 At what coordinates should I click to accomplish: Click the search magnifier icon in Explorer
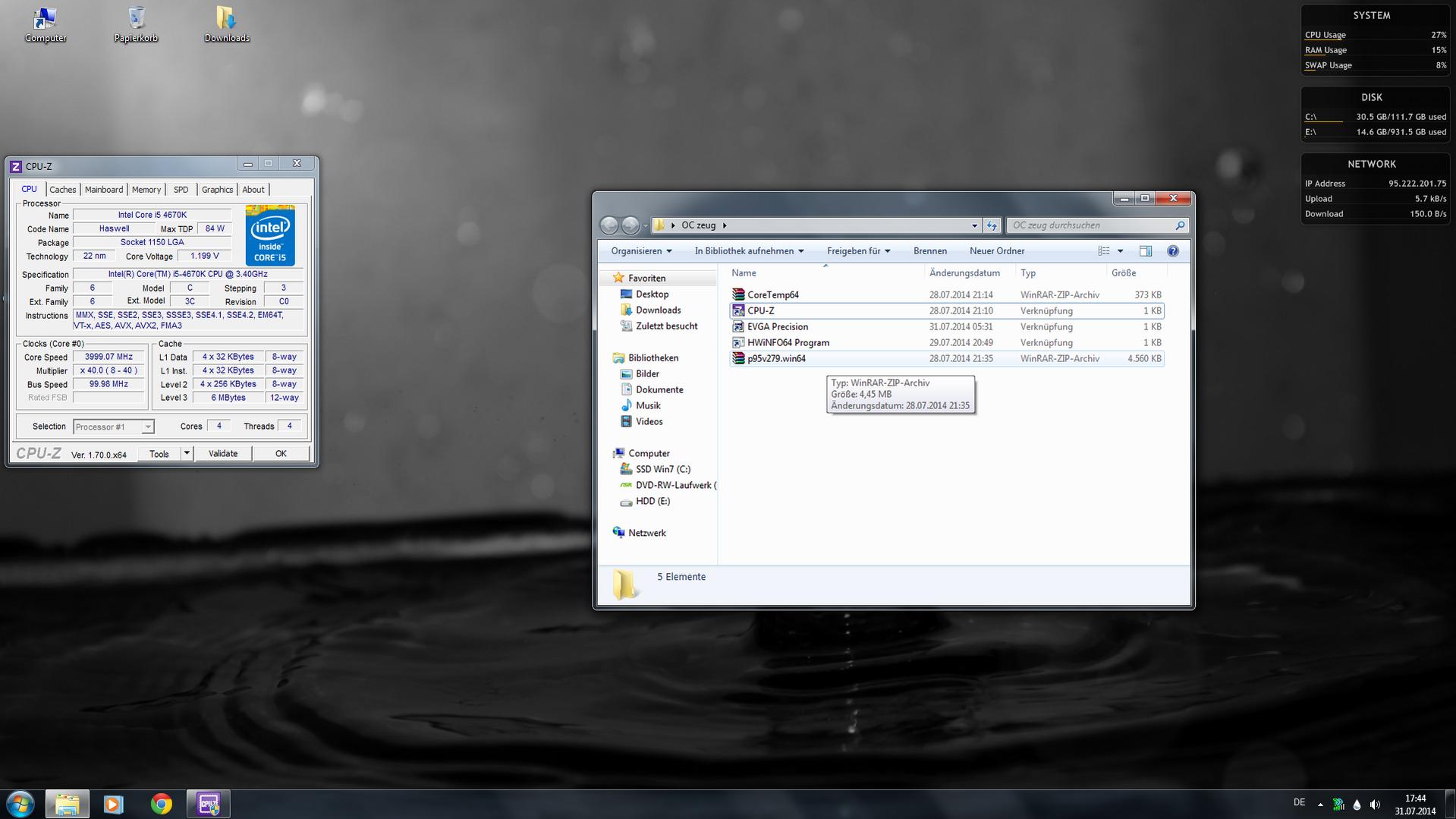pos(1180,225)
